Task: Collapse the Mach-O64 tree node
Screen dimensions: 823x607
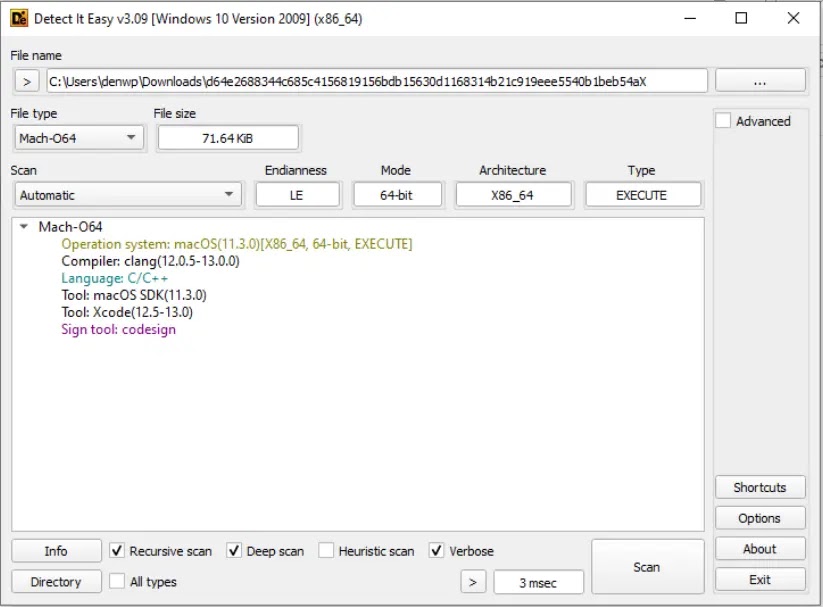Action: pyautogui.click(x=24, y=227)
